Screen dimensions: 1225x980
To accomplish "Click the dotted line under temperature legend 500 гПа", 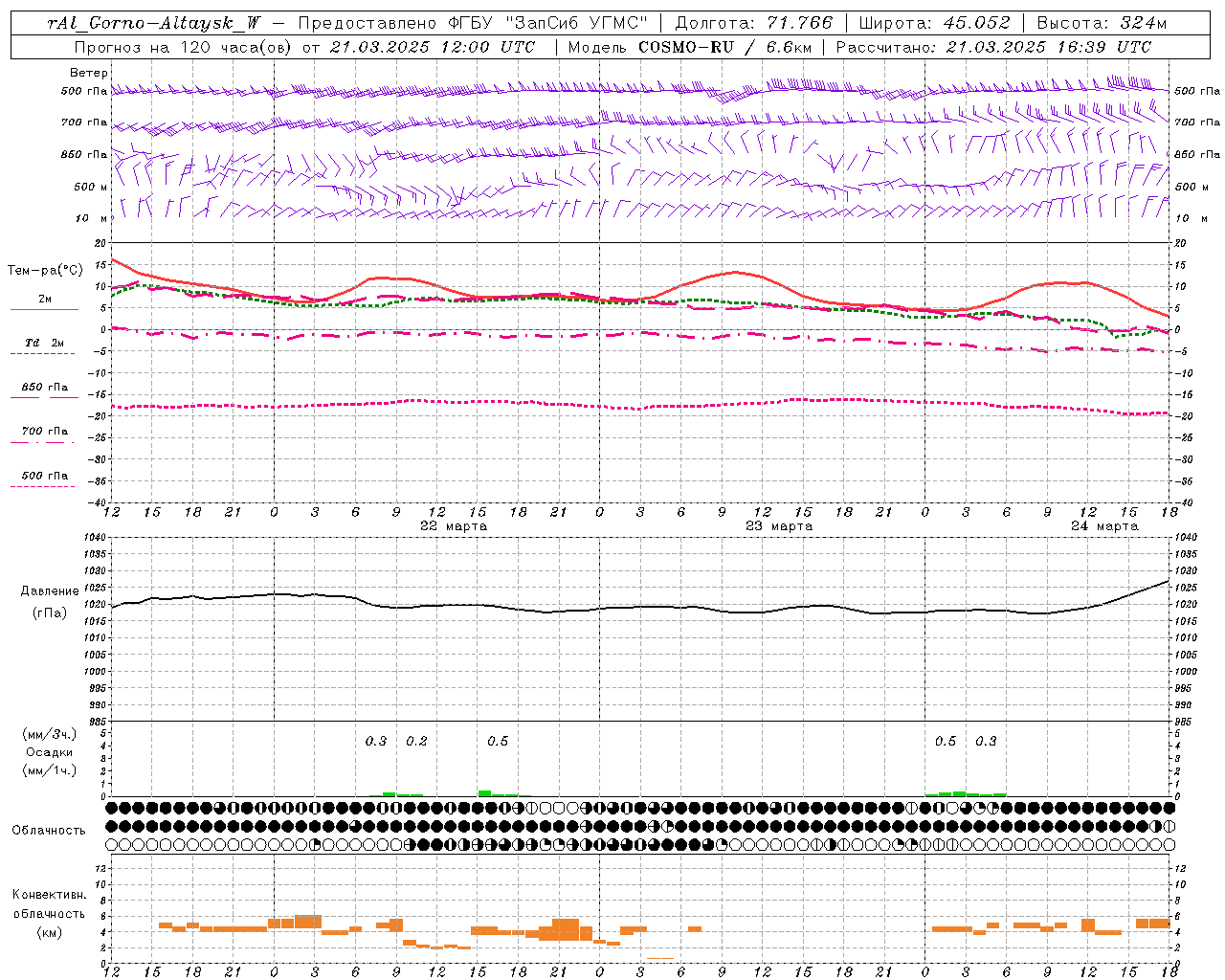I will (44, 486).
